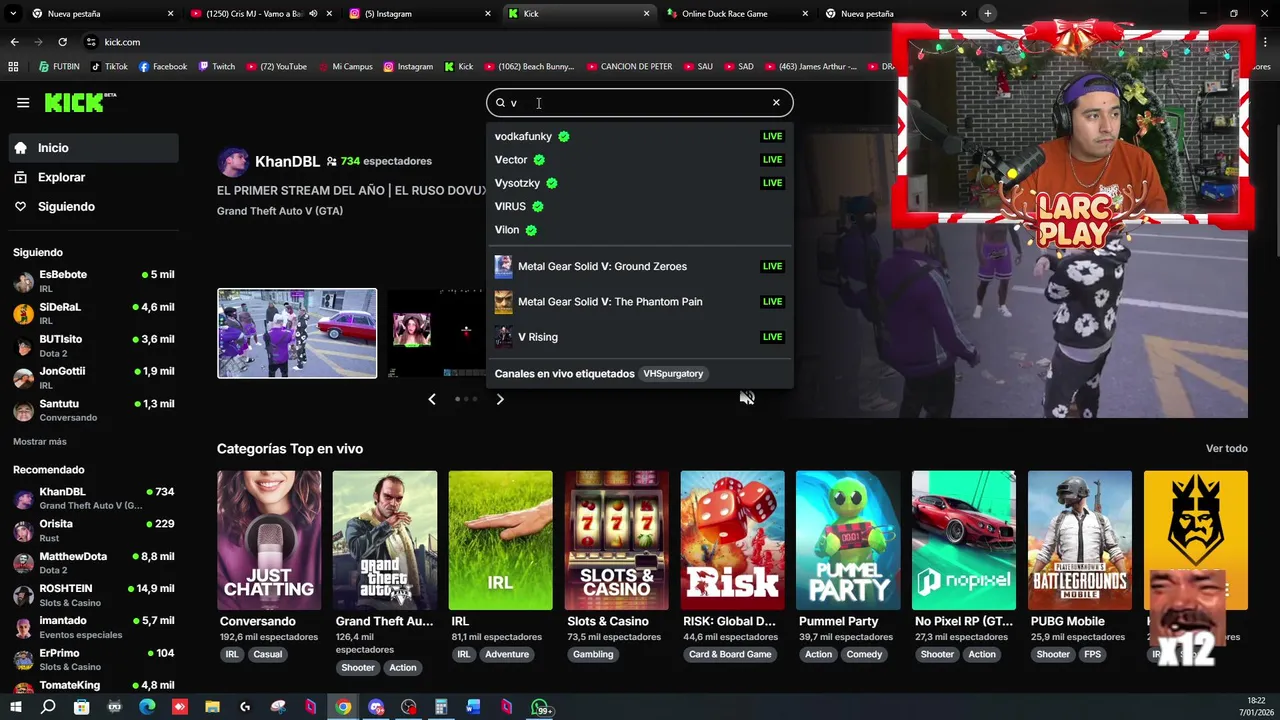Open Metal Gear Solid V: Ground Zeroes category
The width and height of the screenshot is (1280, 720).
[x=639, y=266]
